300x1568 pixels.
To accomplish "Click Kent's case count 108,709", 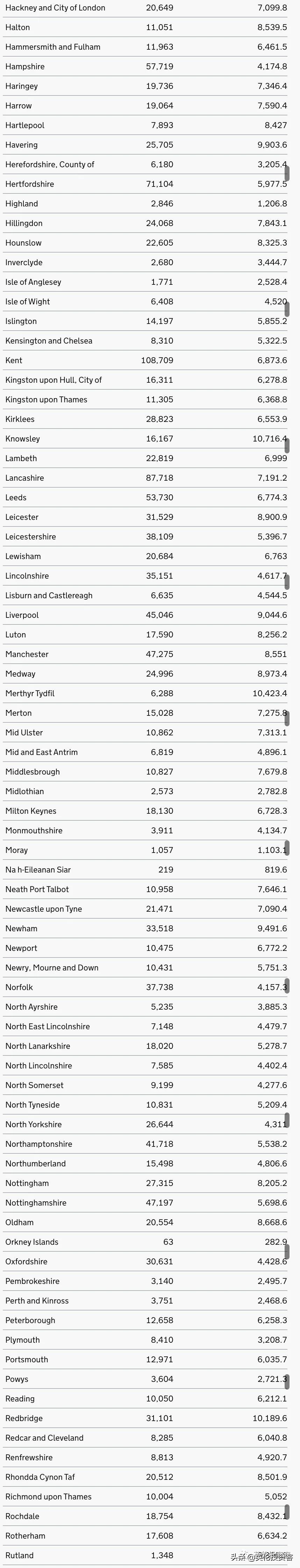I will coord(157,360).
